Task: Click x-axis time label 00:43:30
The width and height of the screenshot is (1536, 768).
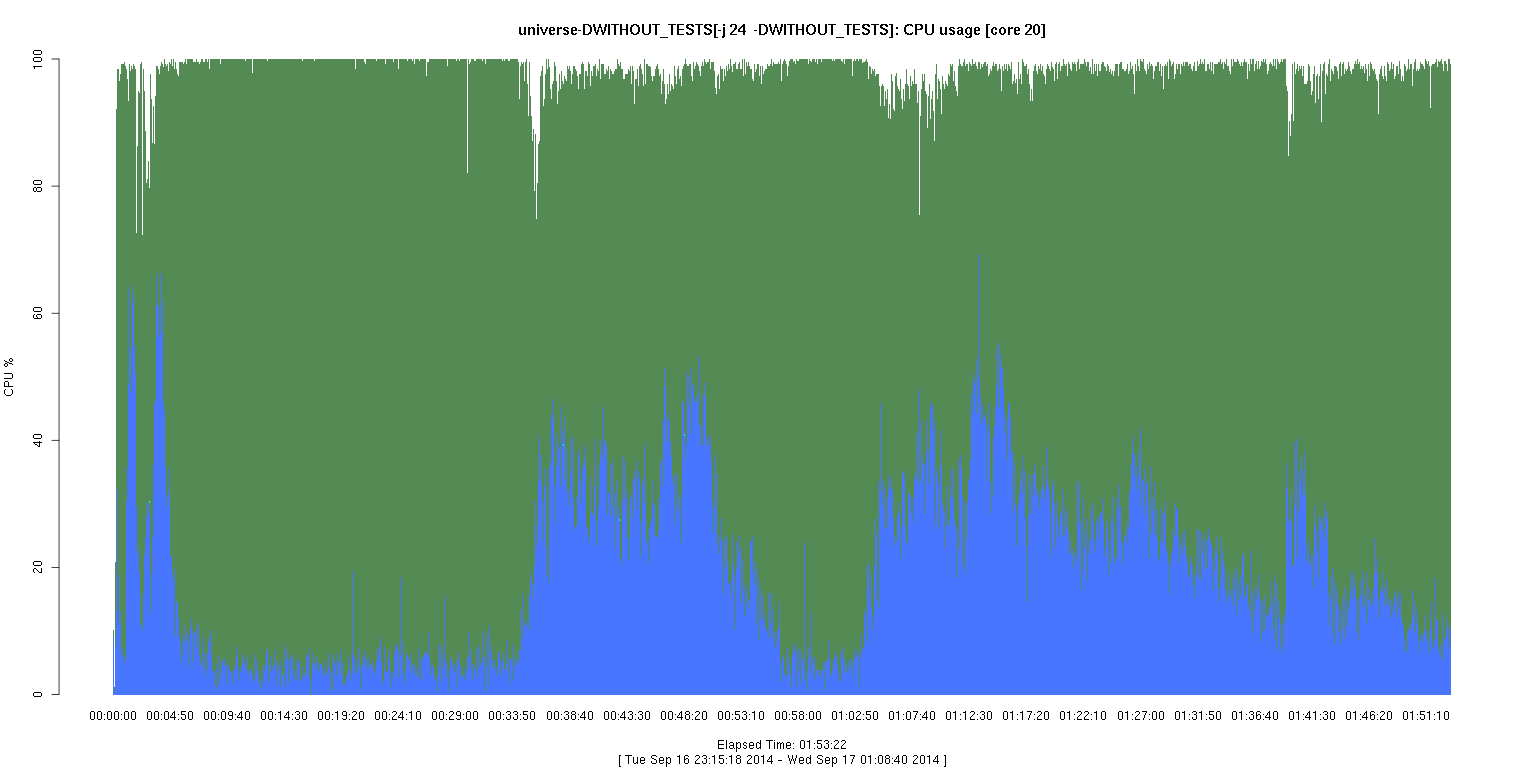Action: [x=627, y=716]
